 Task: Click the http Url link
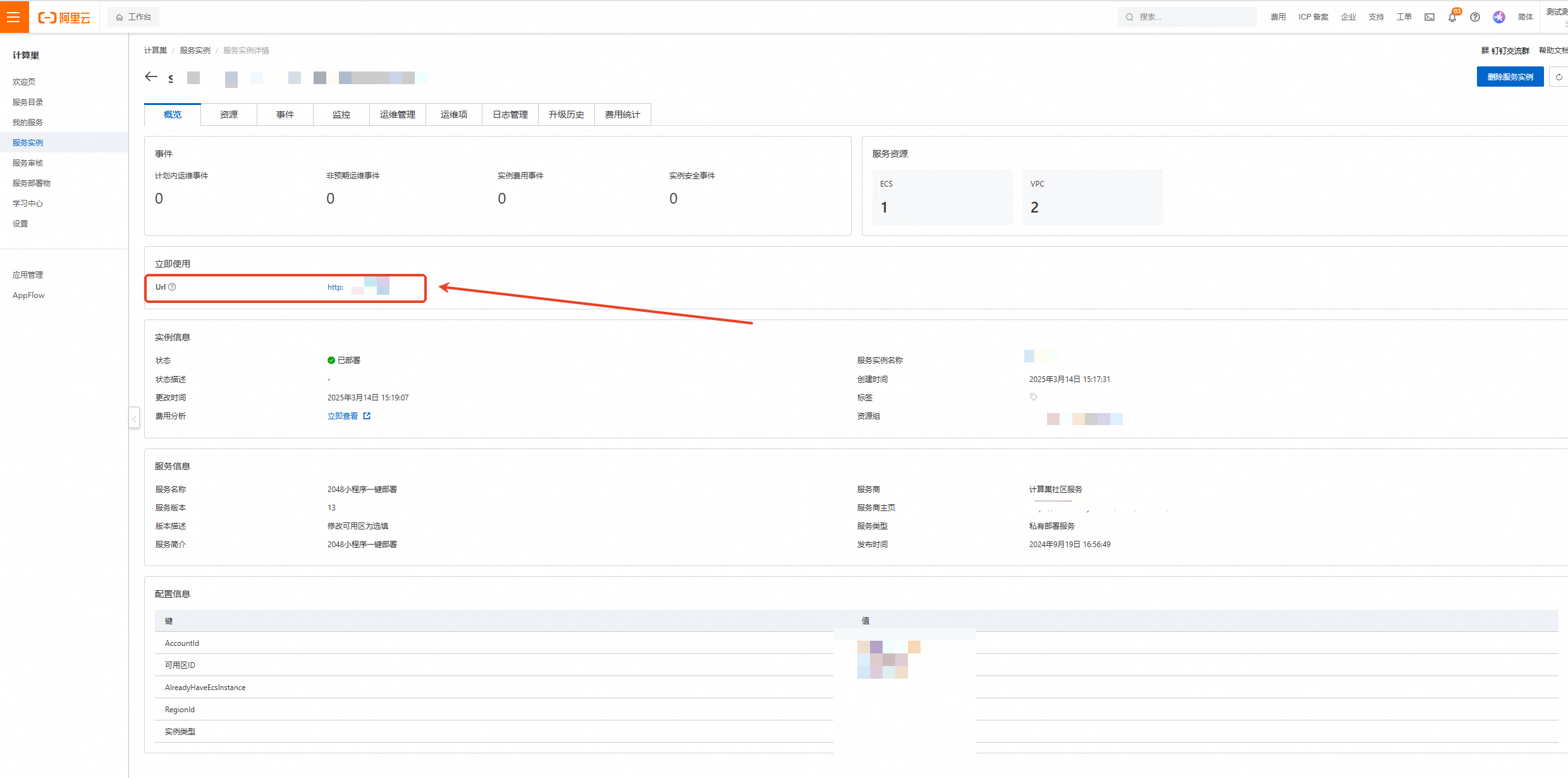click(x=335, y=287)
